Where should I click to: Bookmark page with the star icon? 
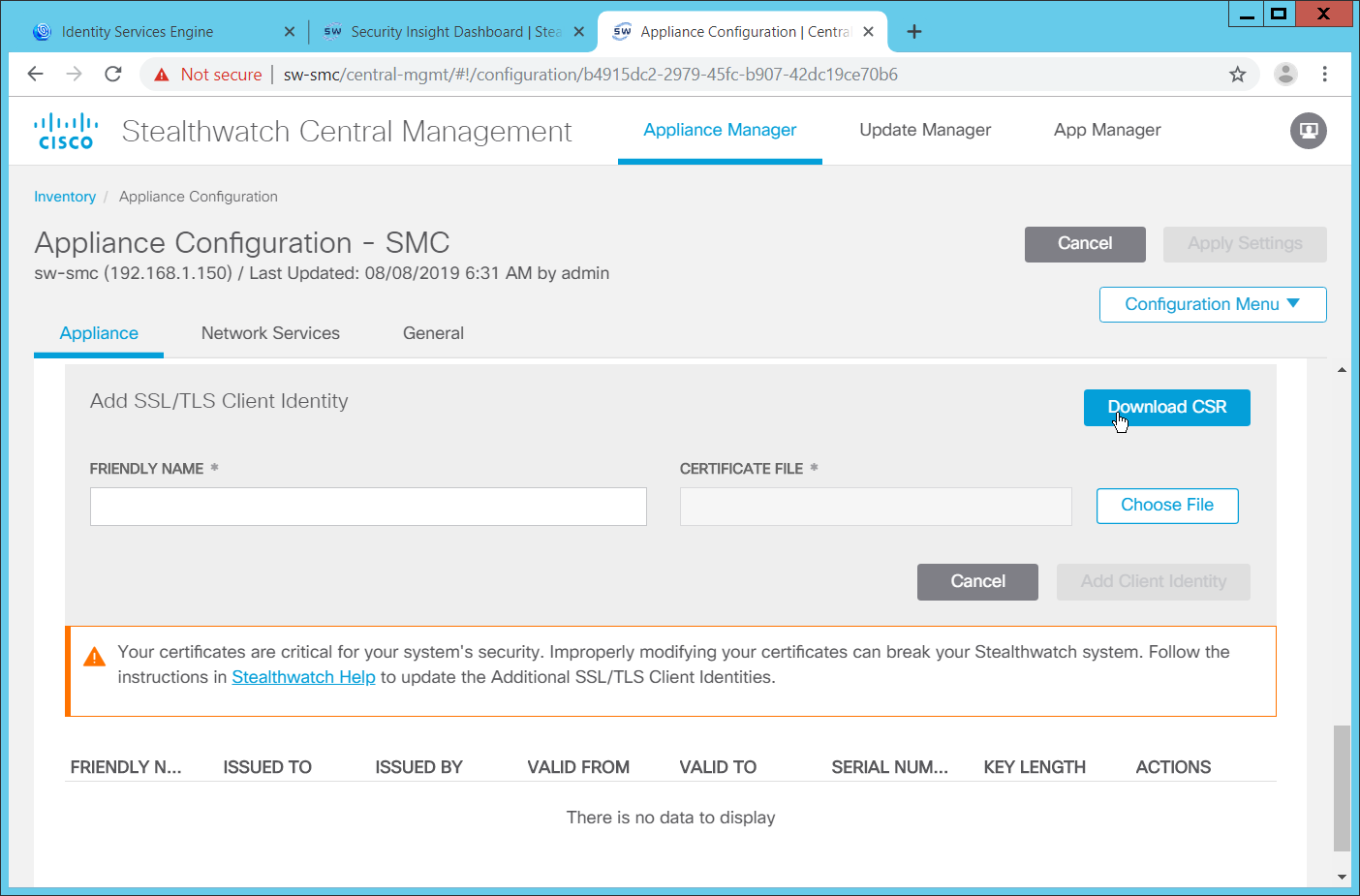click(x=1237, y=75)
